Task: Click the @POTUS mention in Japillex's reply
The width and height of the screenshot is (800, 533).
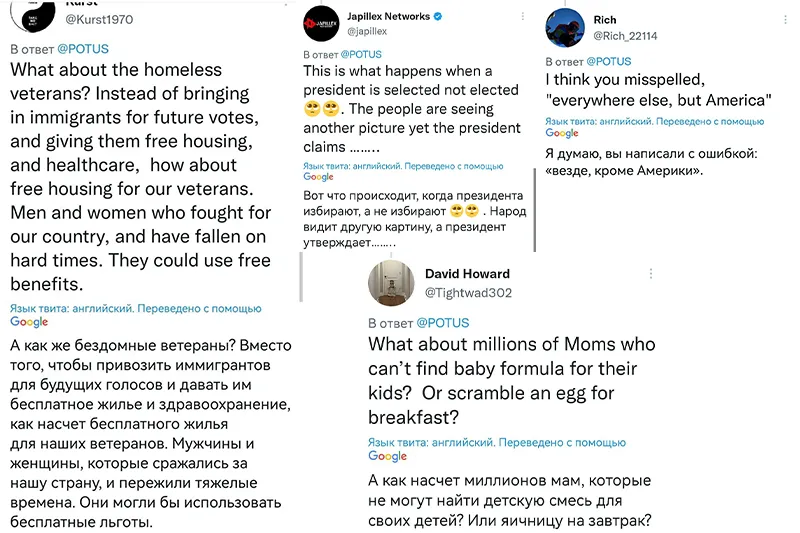Action: [361, 55]
